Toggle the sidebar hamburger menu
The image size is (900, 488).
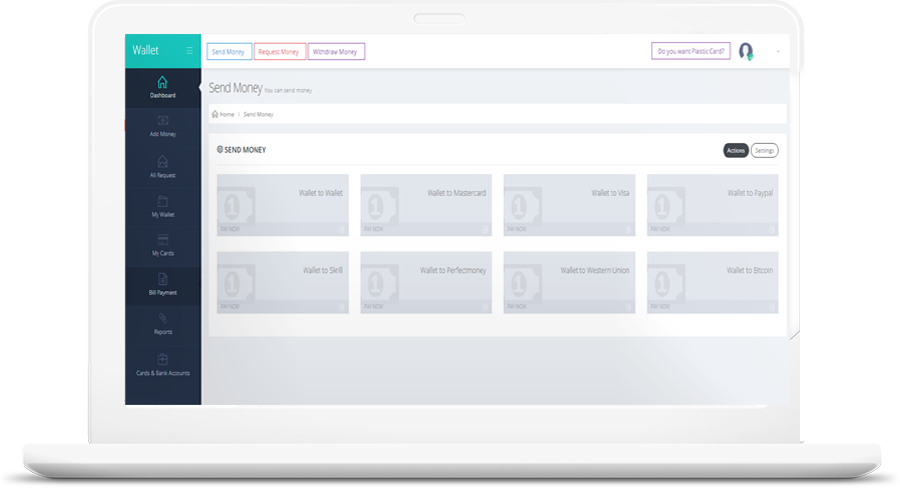coord(190,51)
